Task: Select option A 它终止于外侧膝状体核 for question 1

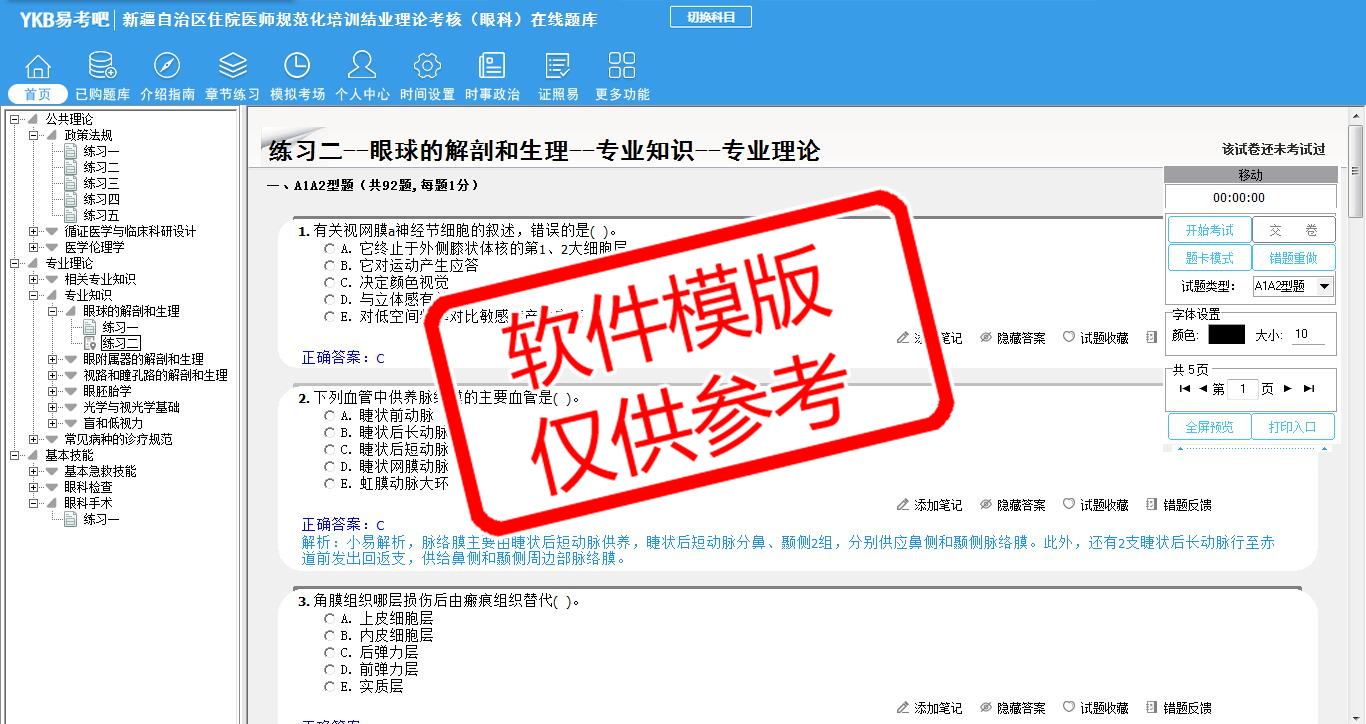Action: (330, 248)
